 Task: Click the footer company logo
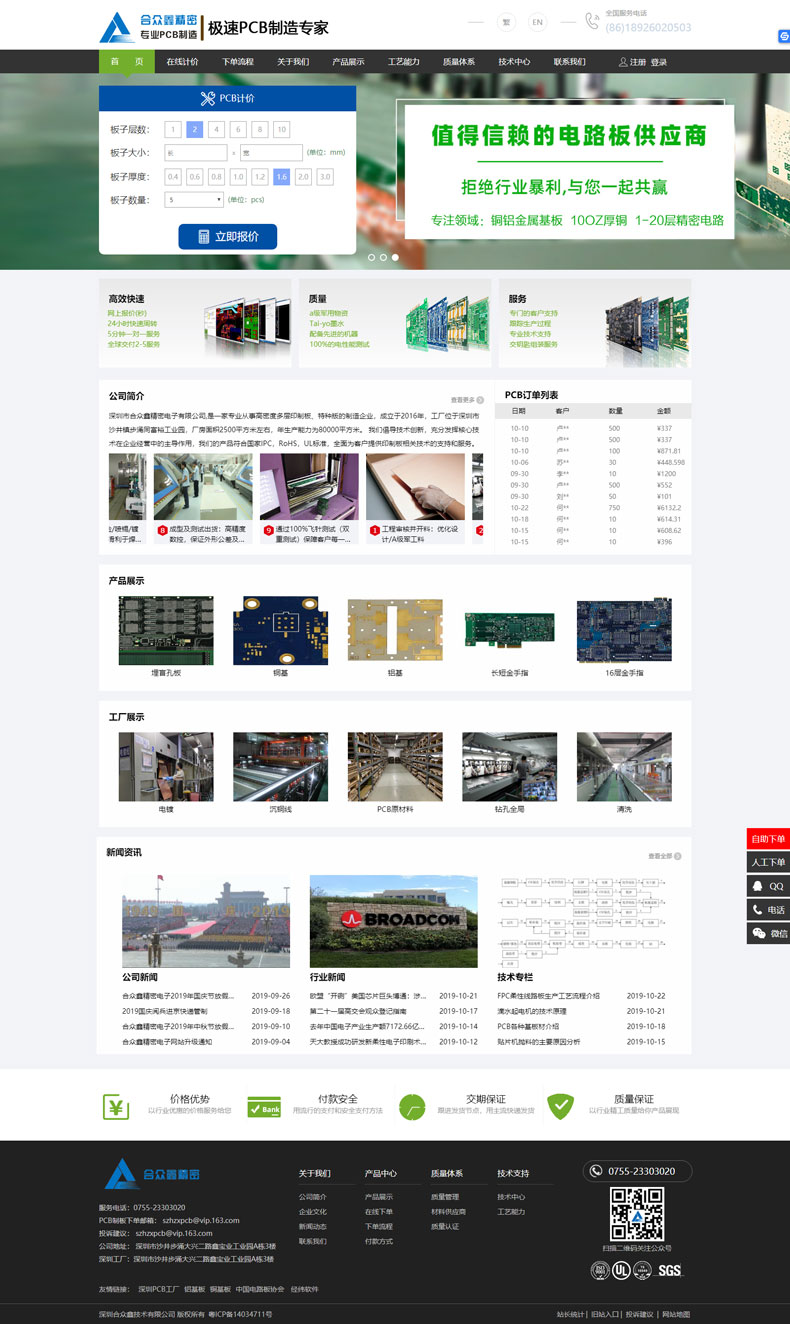coord(152,1174)
